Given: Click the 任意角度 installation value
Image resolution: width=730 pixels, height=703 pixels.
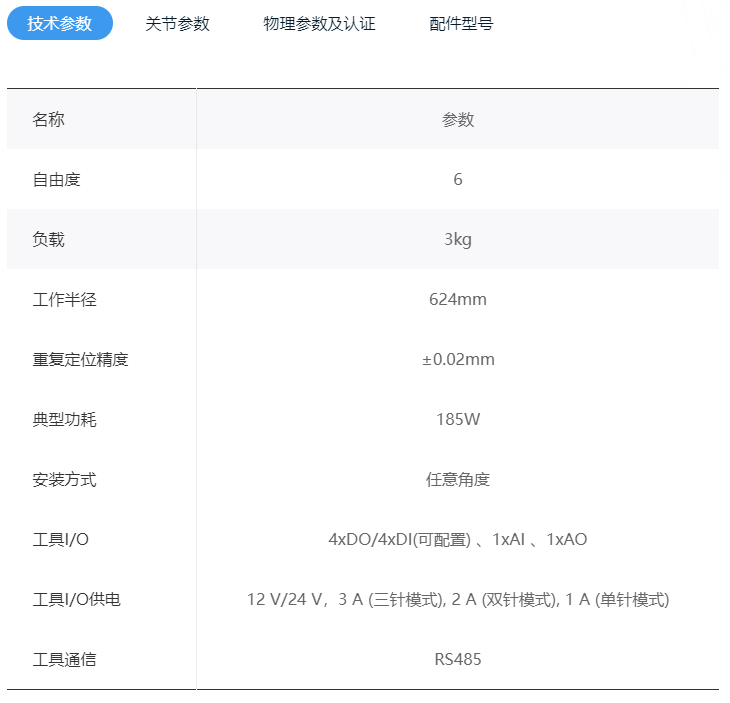Looking at the screenshot, I should click(458, 480).
